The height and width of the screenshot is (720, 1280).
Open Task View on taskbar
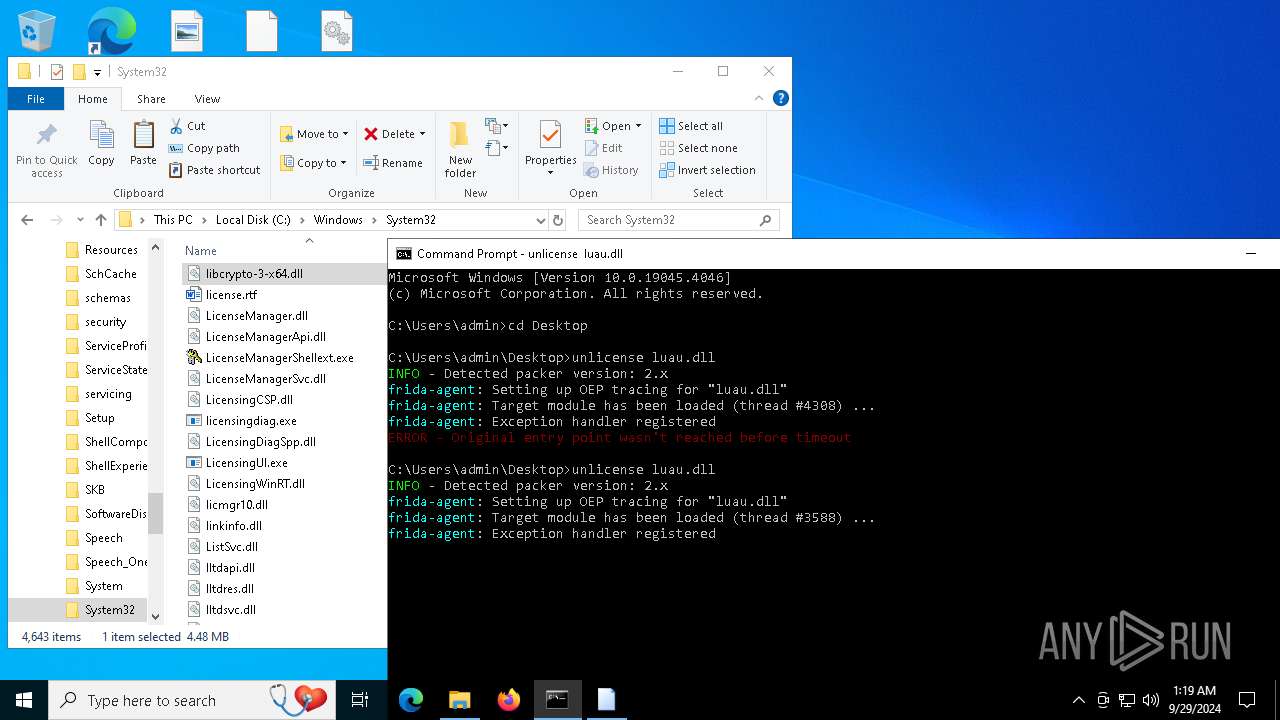click(x=360, y=700)
